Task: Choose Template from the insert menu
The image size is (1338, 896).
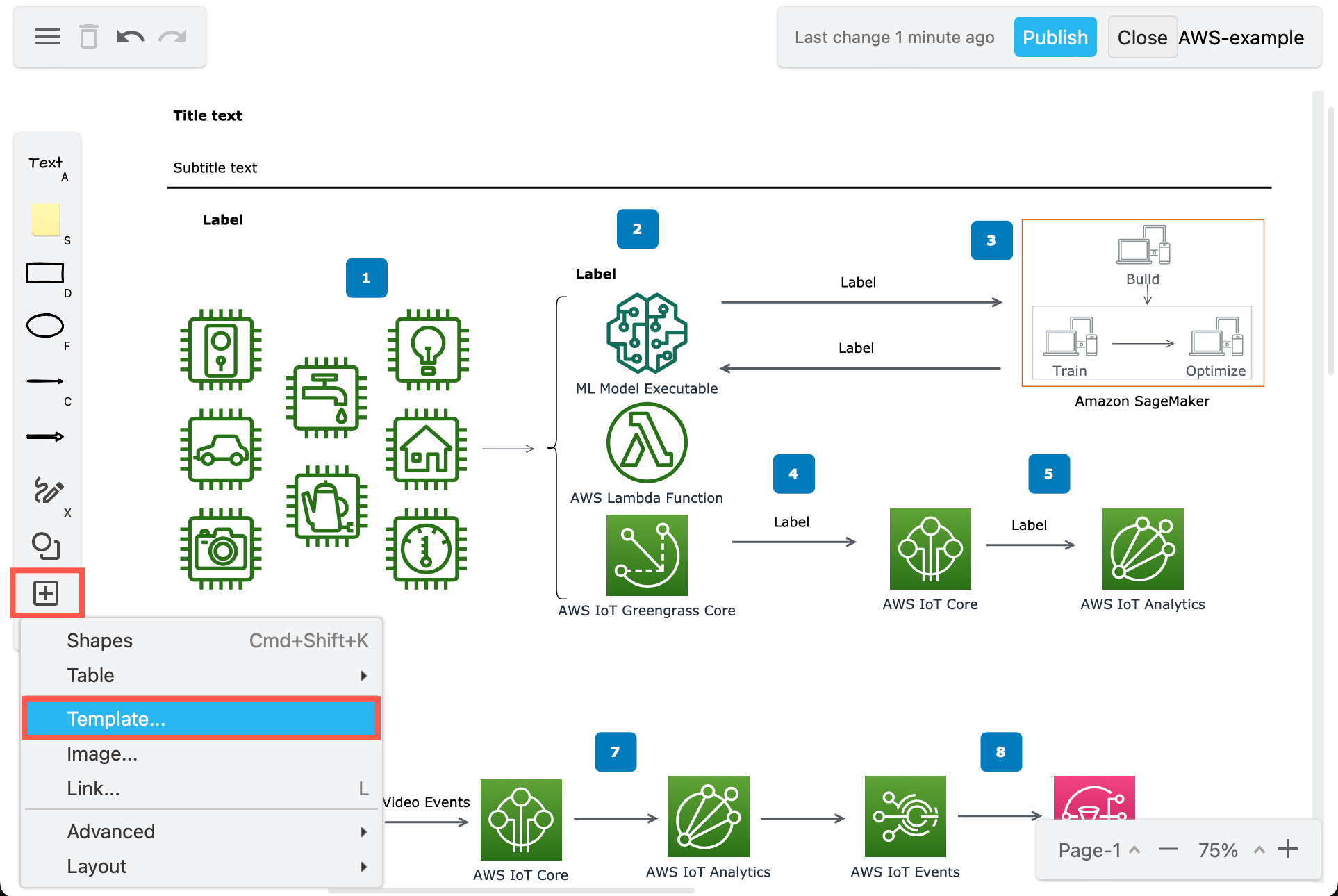Action: [x=116, y=718]
